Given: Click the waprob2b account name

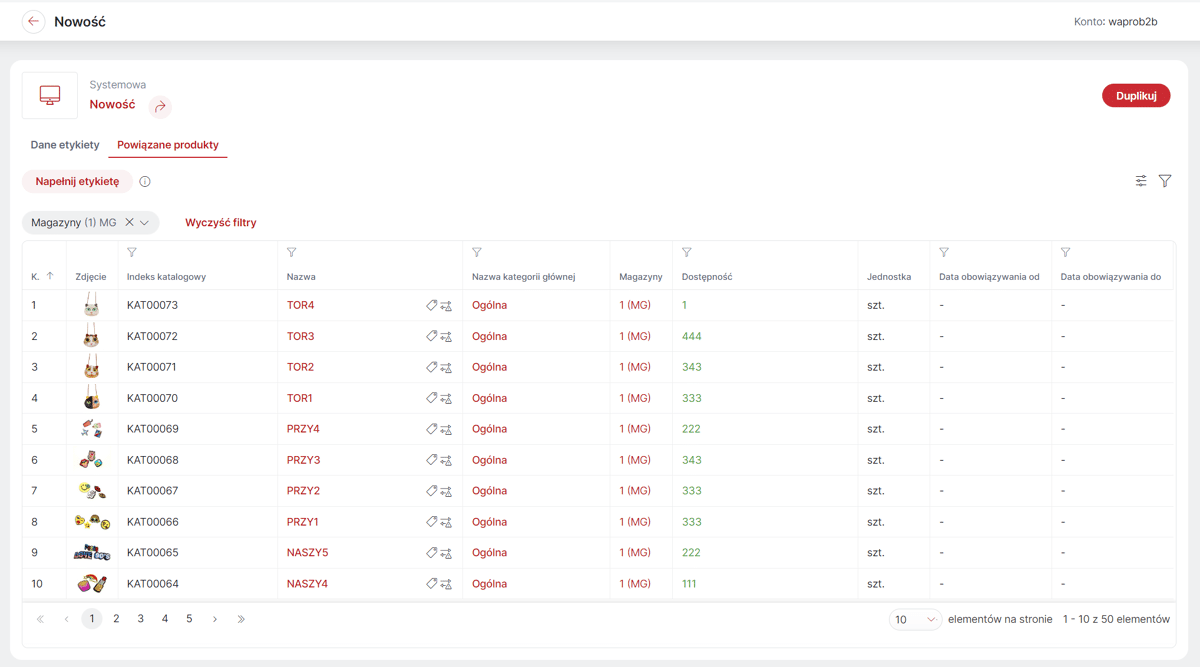Looking at the screenshot, I should click(x=1132, y=21).
